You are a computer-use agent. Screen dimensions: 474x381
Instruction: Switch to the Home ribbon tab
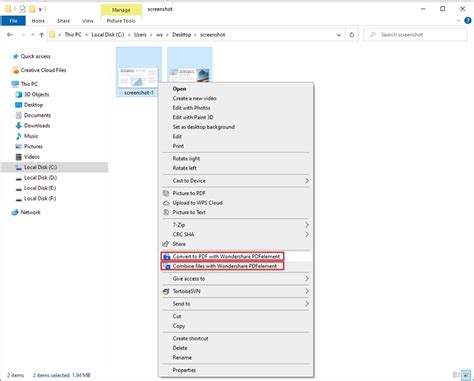(x=38, y=21)
